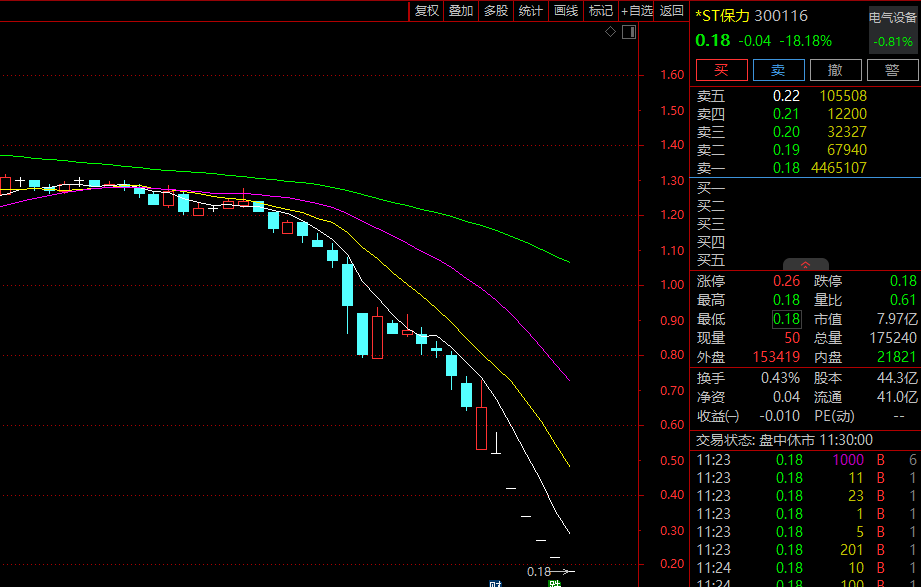Click the 标记 mark tool
This screenshot has width=921, height=587.
(x=600, y=11)
